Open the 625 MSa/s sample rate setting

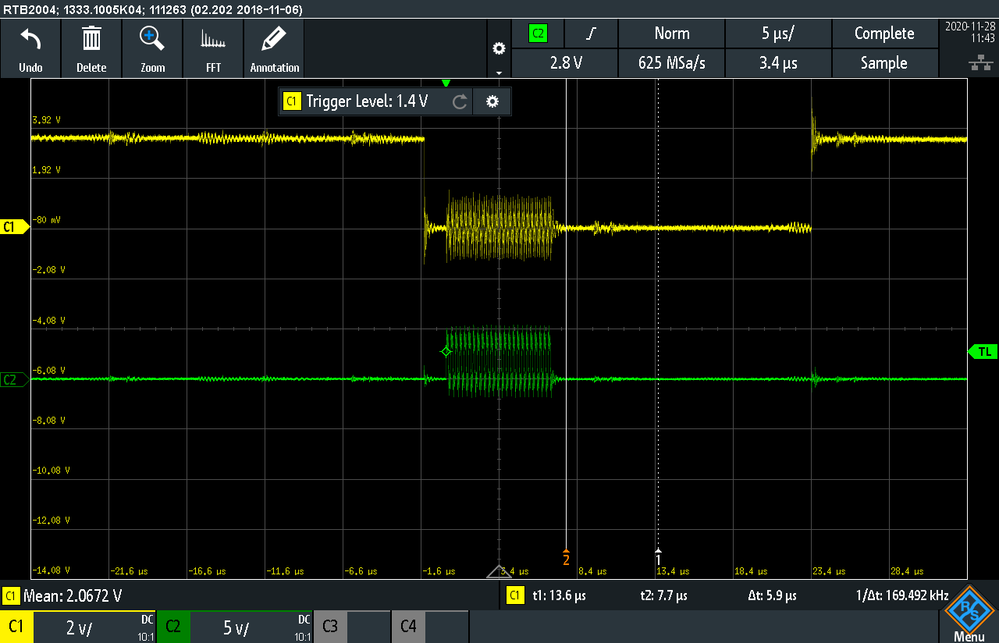(672, 63)
